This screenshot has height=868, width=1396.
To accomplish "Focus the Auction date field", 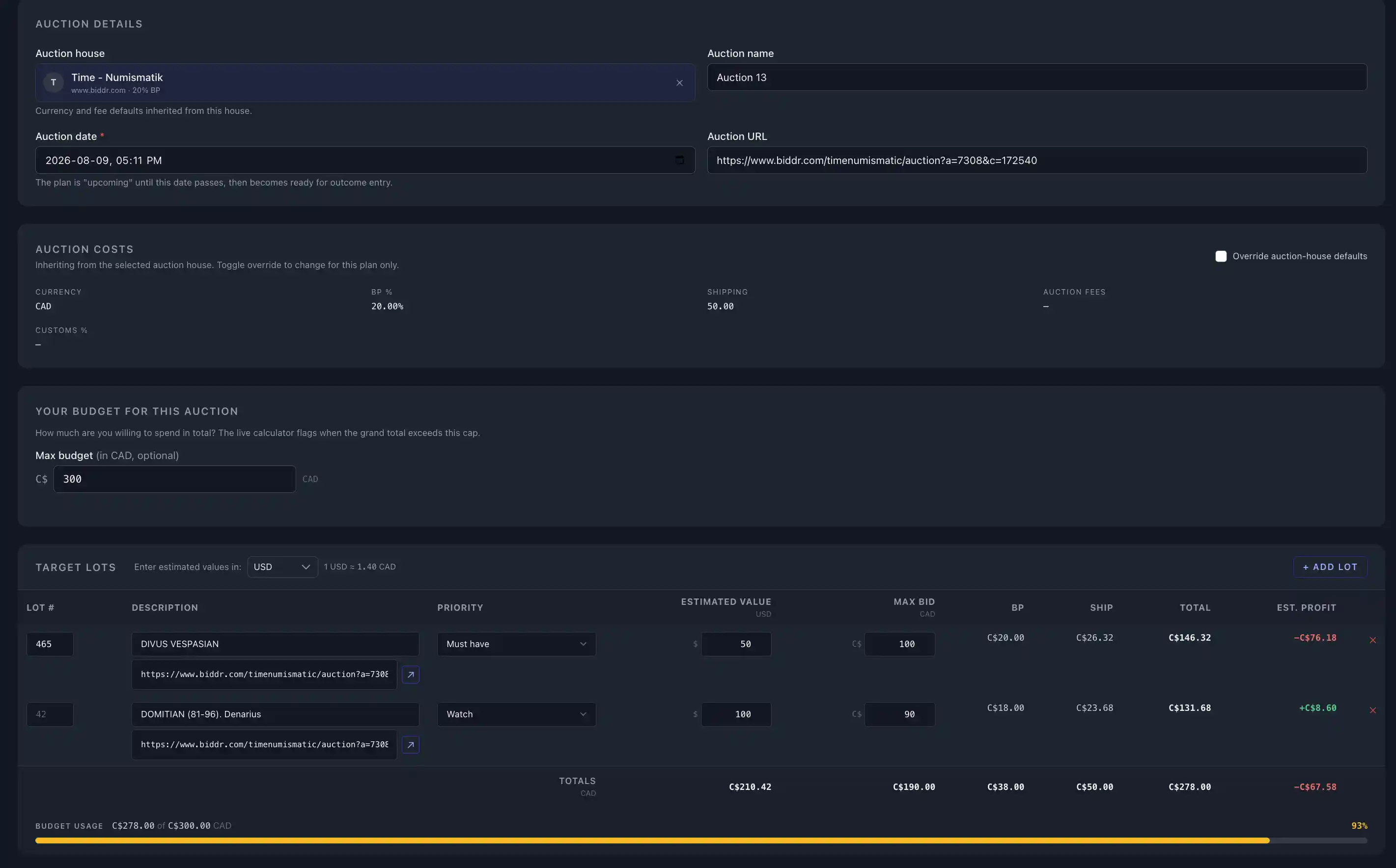I will [365, 160].
